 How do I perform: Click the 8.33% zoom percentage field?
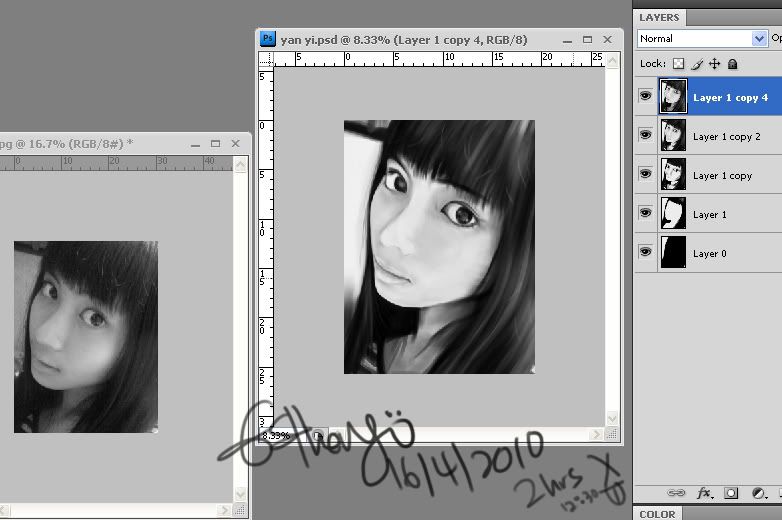(276, 436)
